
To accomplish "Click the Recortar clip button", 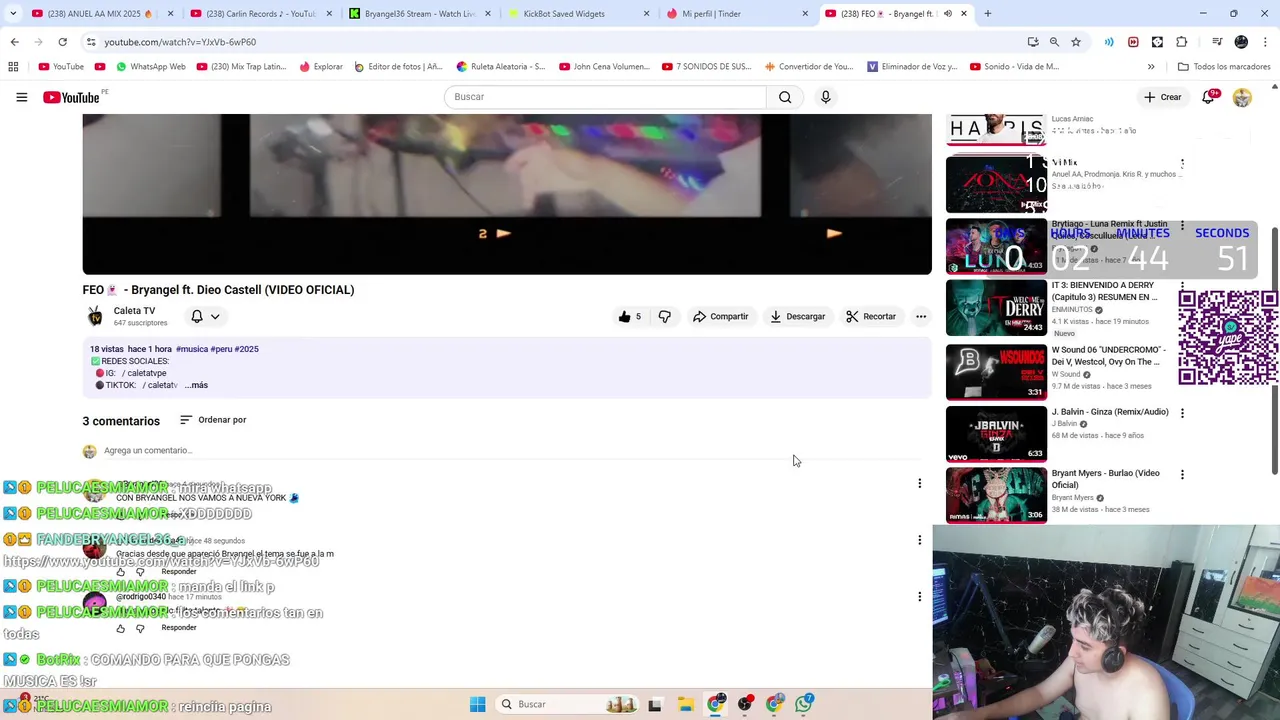I will [871, 316].
